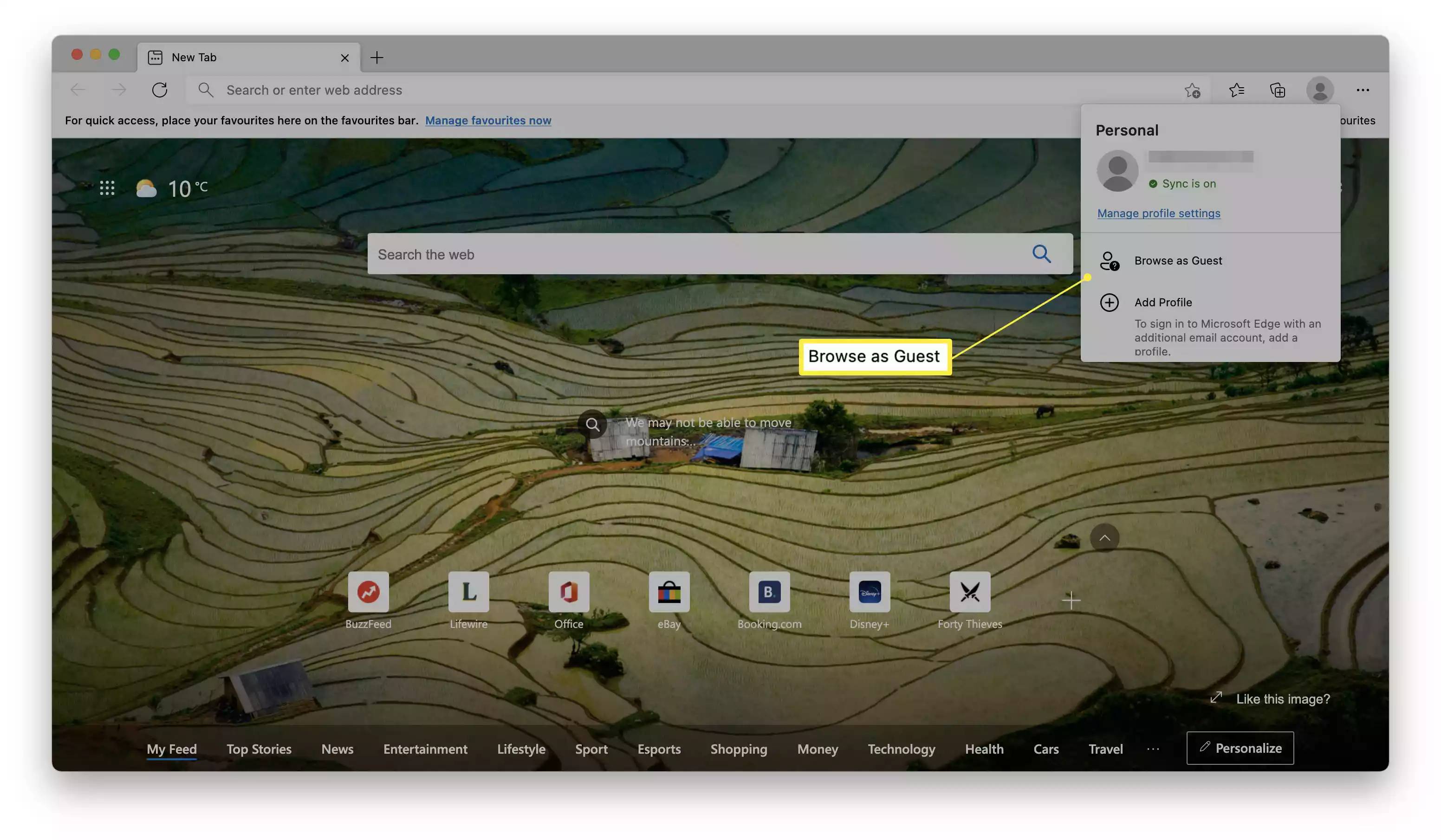Image resolution: width=1441 pixels, height=840 pixels.
Task: Select the Entertainment tab
Action: pyautogui.click(x=425, y=748)
